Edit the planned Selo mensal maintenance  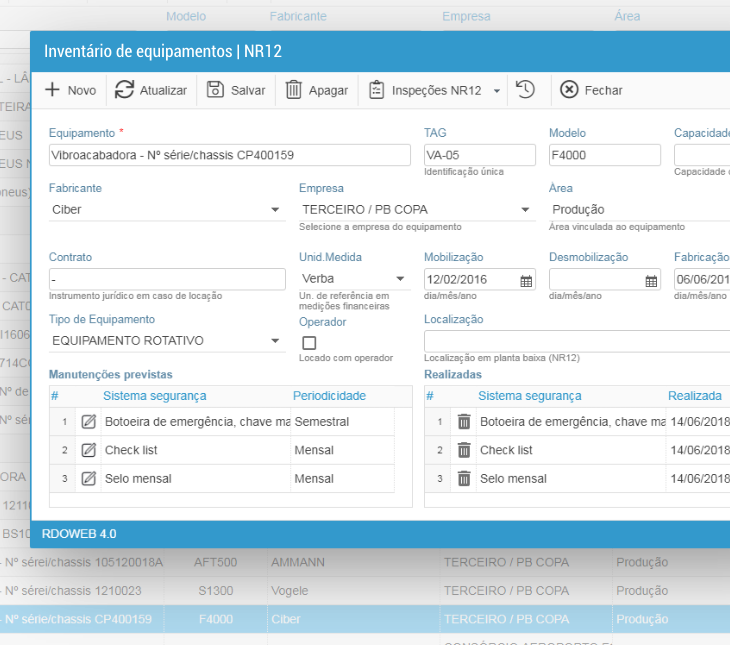tap(88, 478)
